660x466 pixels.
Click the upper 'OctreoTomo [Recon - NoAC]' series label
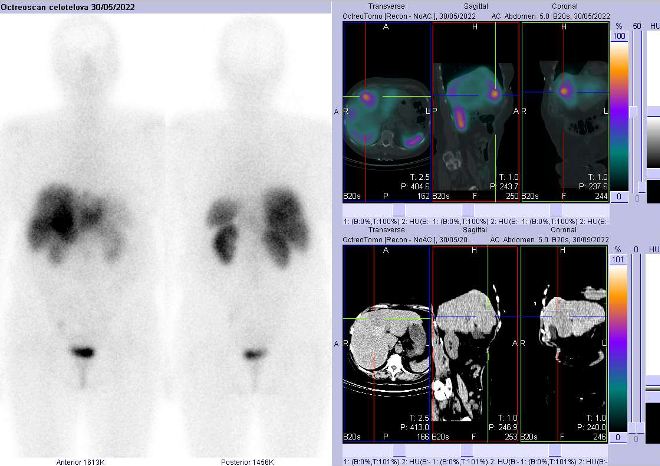[x=389, y=16]
